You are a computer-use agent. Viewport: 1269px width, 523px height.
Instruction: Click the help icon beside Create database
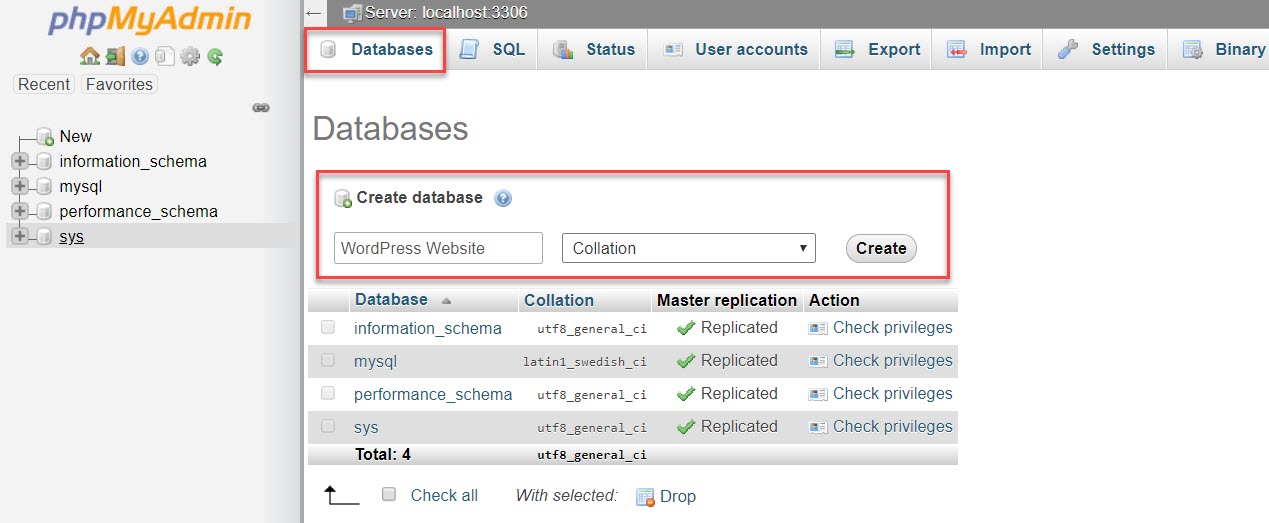503,198
